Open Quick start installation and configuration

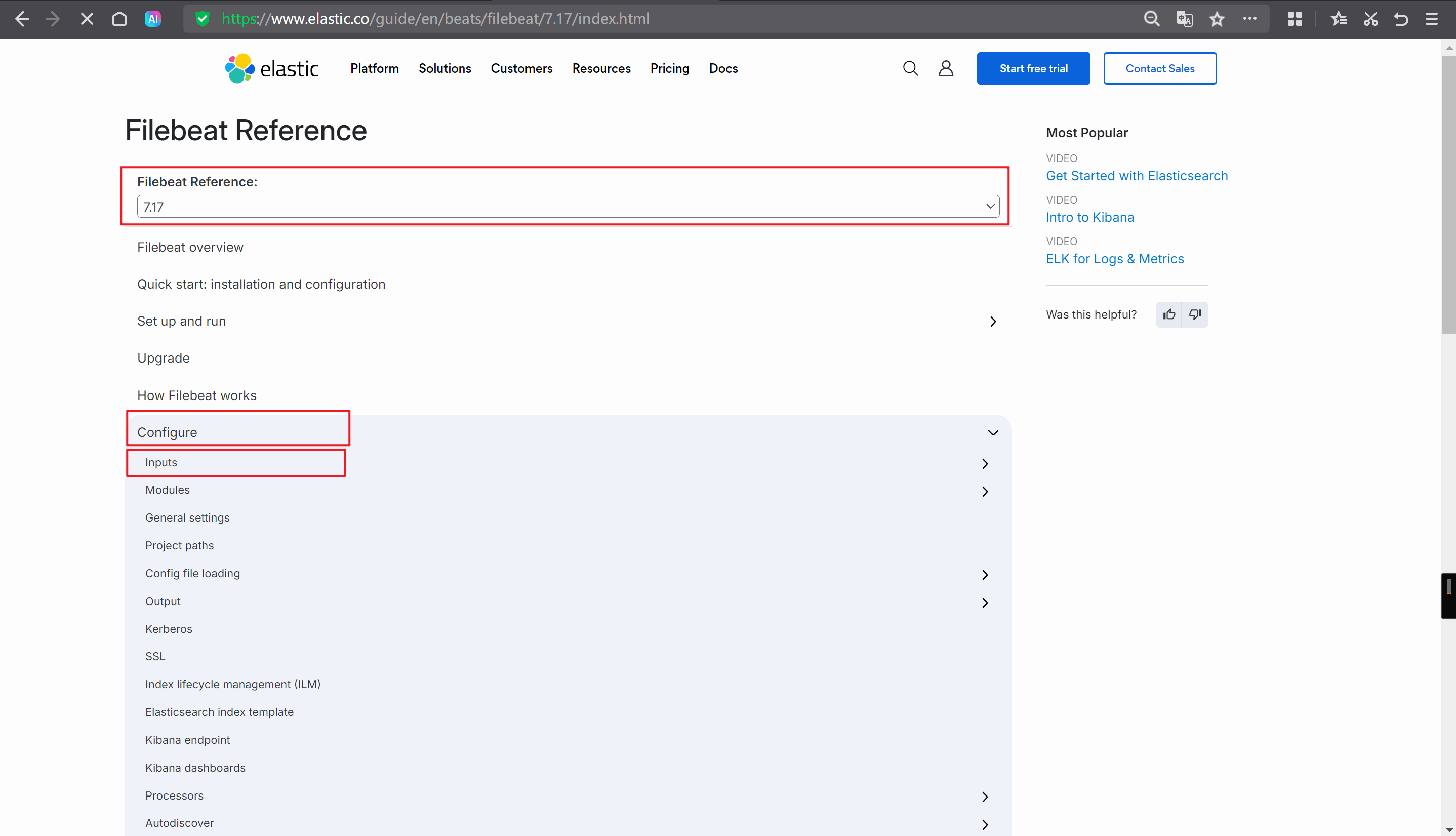click(x=261, y=284)
